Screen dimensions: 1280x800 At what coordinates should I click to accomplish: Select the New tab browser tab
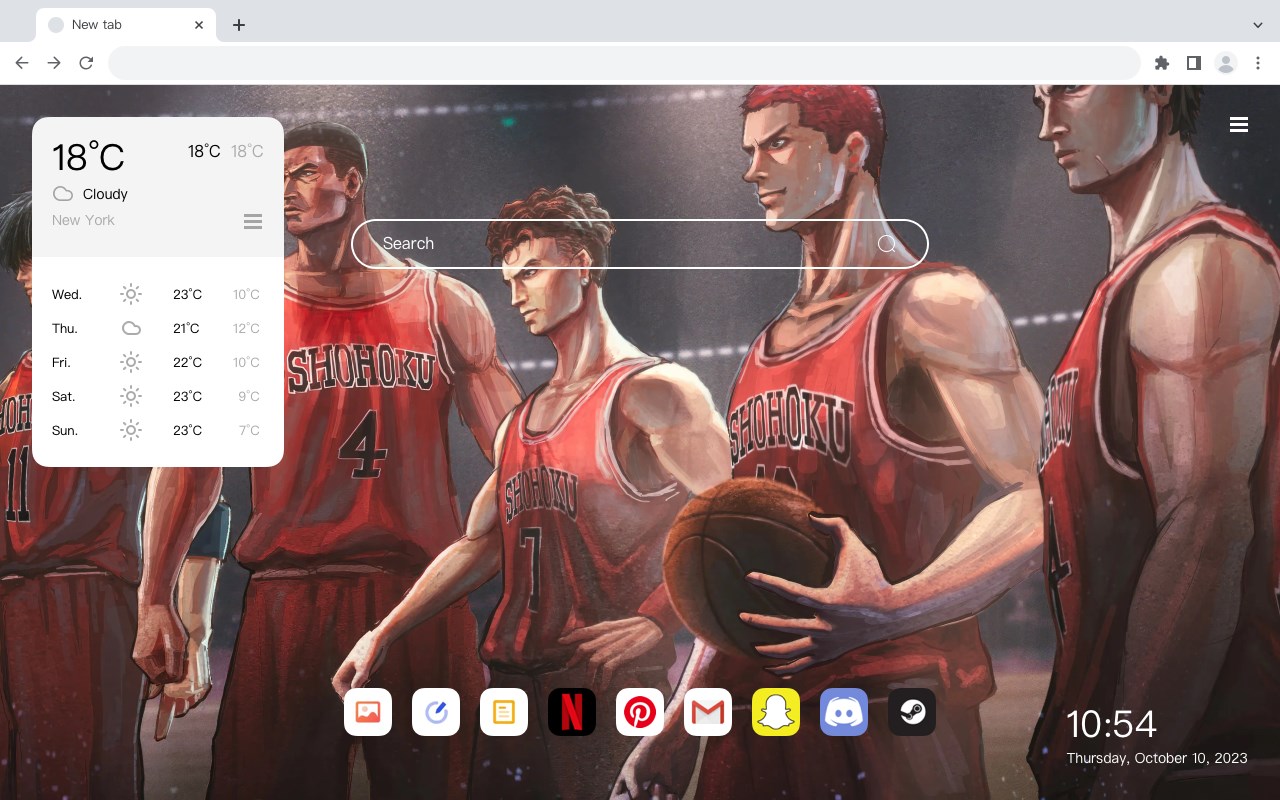pos(126,25)
